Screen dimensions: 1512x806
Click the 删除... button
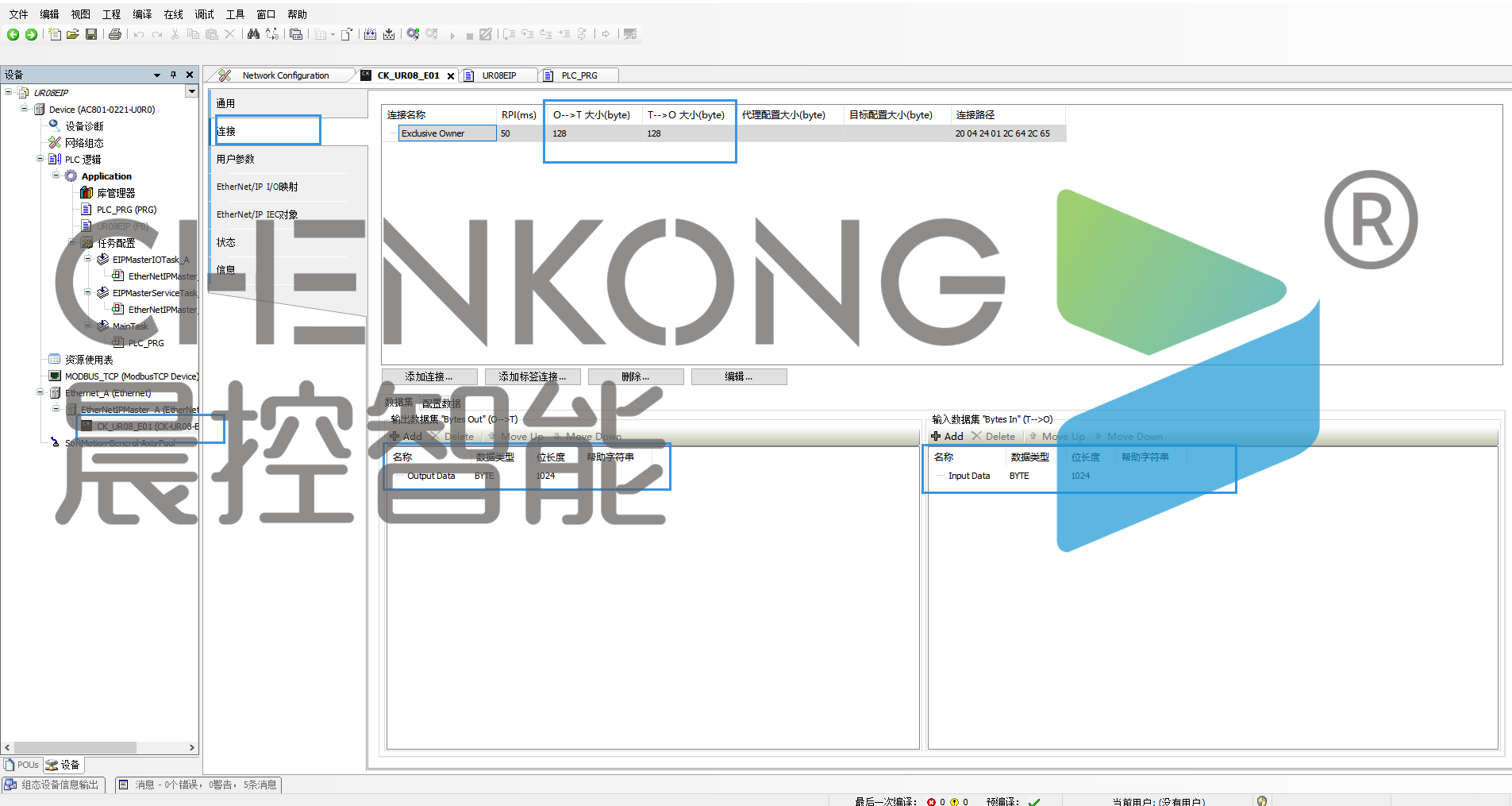[636, 376]
